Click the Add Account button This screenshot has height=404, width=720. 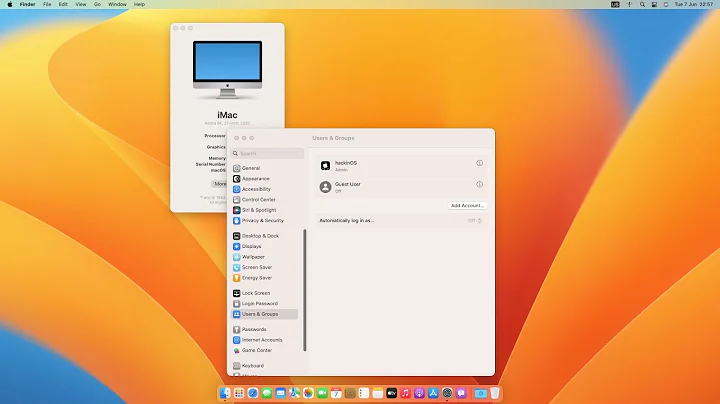coord(467,205)
